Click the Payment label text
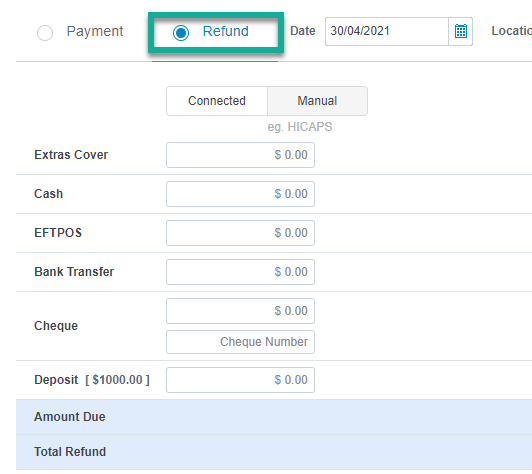The width and height of the screenshot is (532, 474). coord(95,31)
